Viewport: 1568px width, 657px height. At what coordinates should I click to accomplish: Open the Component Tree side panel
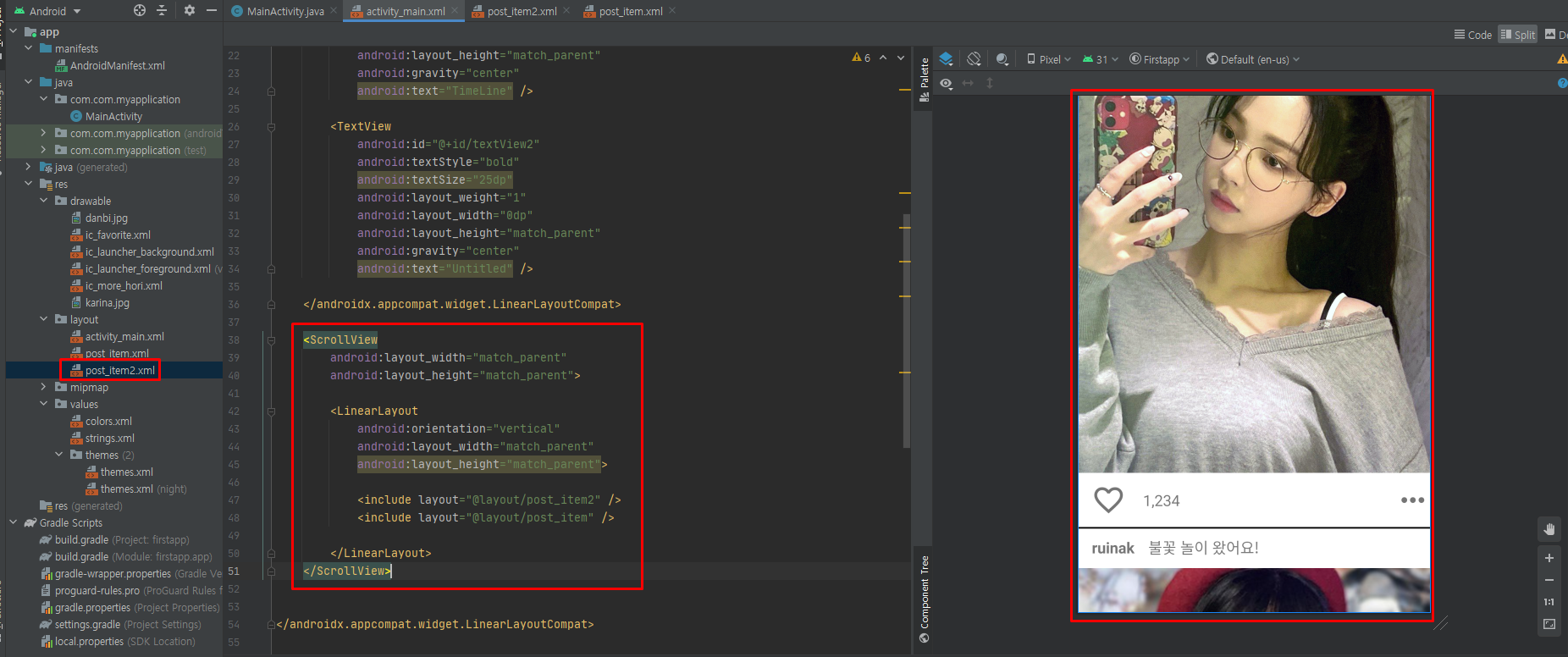[924, 599]
